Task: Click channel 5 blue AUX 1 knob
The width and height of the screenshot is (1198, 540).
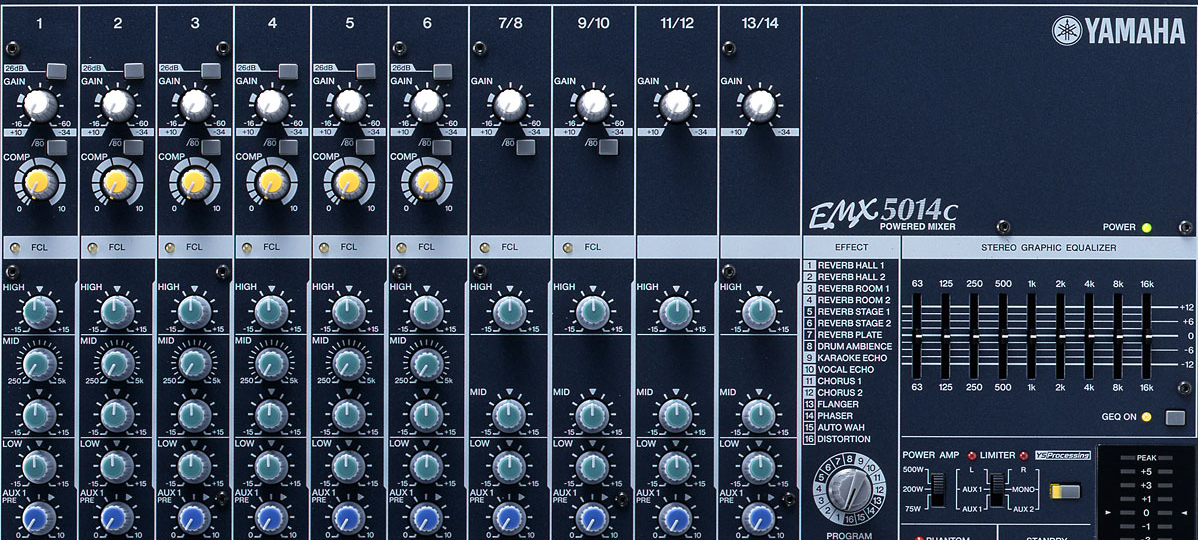Action: pyautogui.click(x=349, y=518)
